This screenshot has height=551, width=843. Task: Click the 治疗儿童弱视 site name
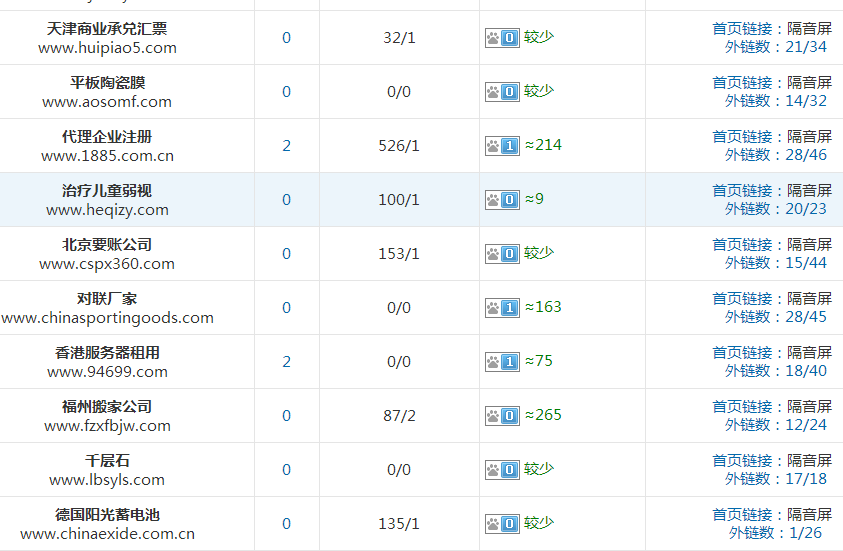(107, 191)
